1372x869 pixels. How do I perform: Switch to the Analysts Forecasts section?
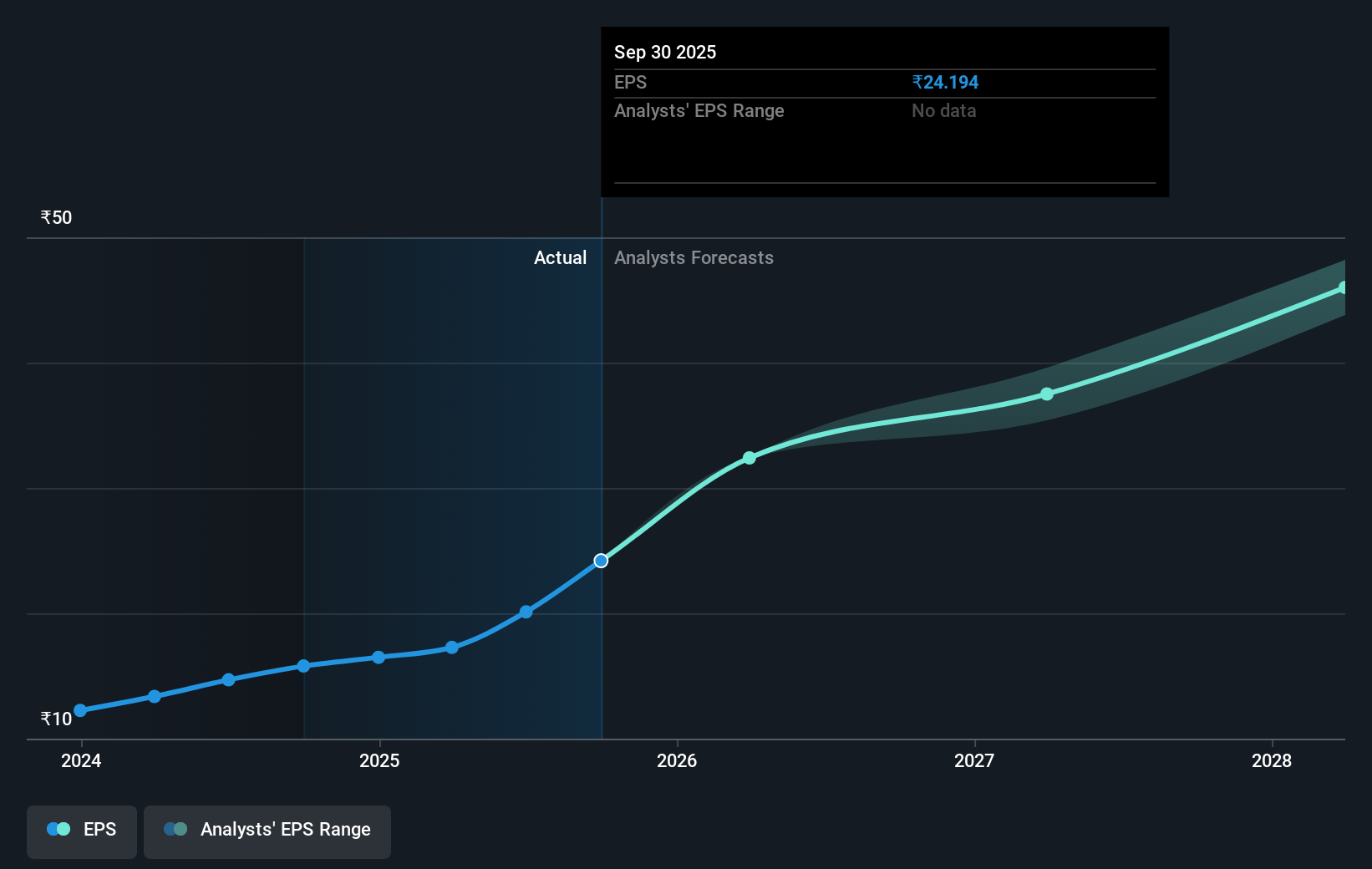694,257
